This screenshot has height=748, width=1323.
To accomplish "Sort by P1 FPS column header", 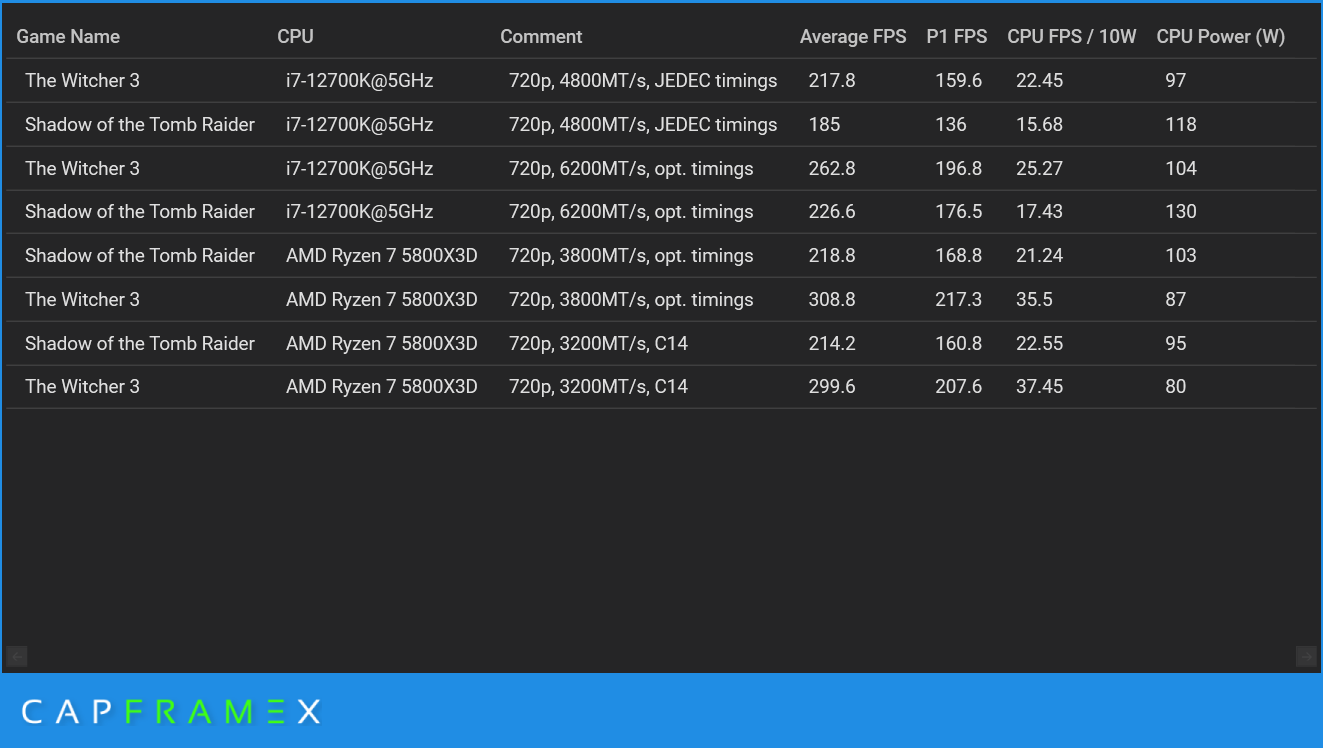I will coord(956,37).
